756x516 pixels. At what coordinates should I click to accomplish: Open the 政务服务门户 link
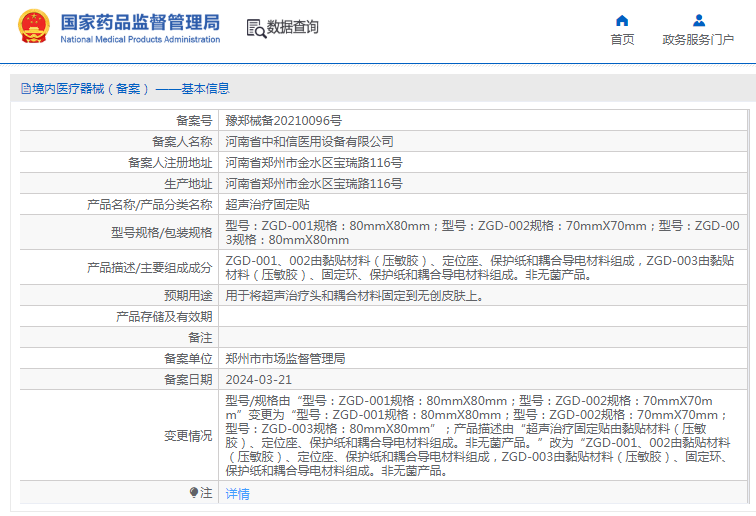[698, 40]
